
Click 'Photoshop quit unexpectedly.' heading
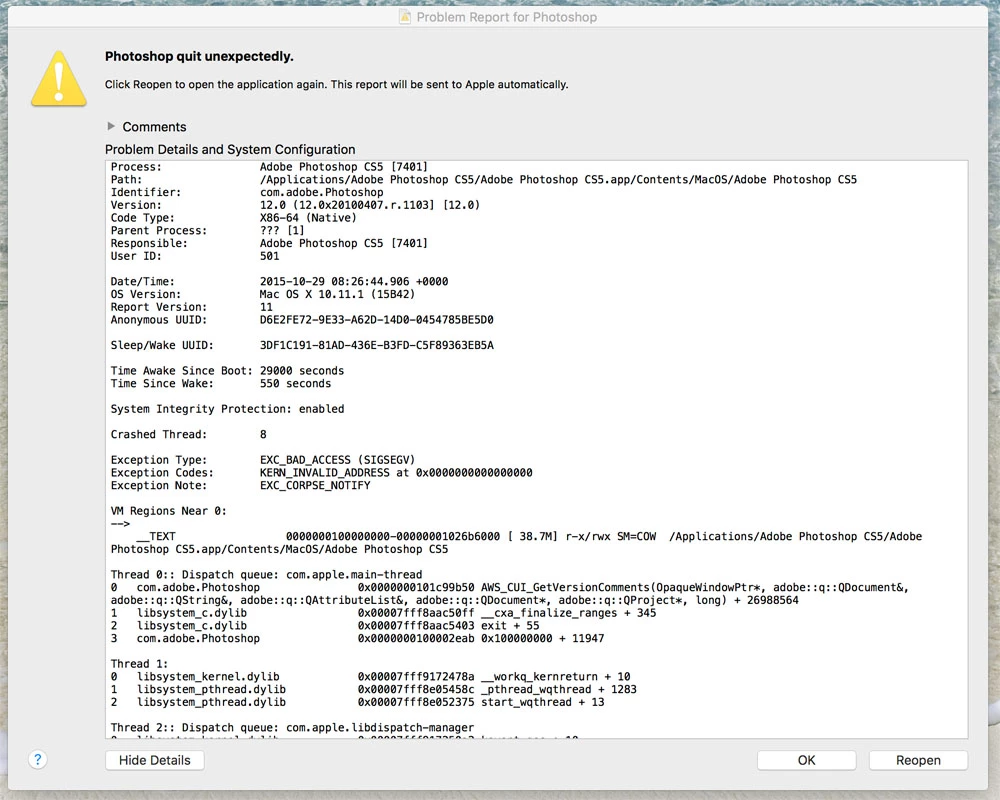[x=199, y=56]
